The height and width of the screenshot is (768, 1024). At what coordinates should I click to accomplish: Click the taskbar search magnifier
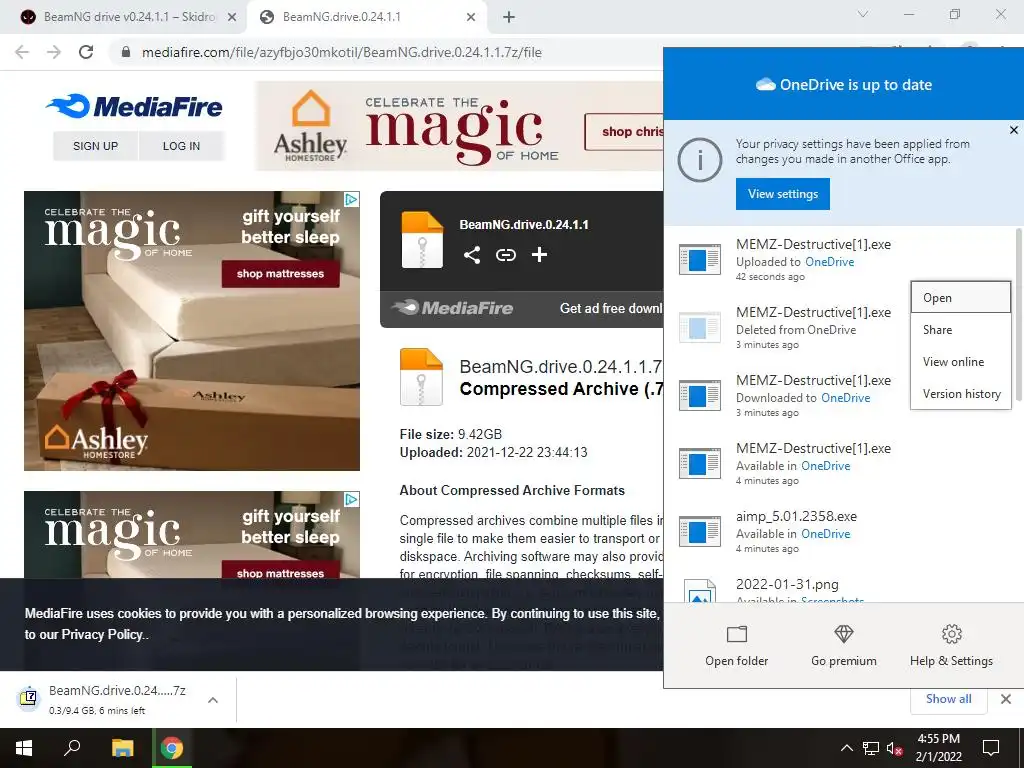[x=72, y=748]
